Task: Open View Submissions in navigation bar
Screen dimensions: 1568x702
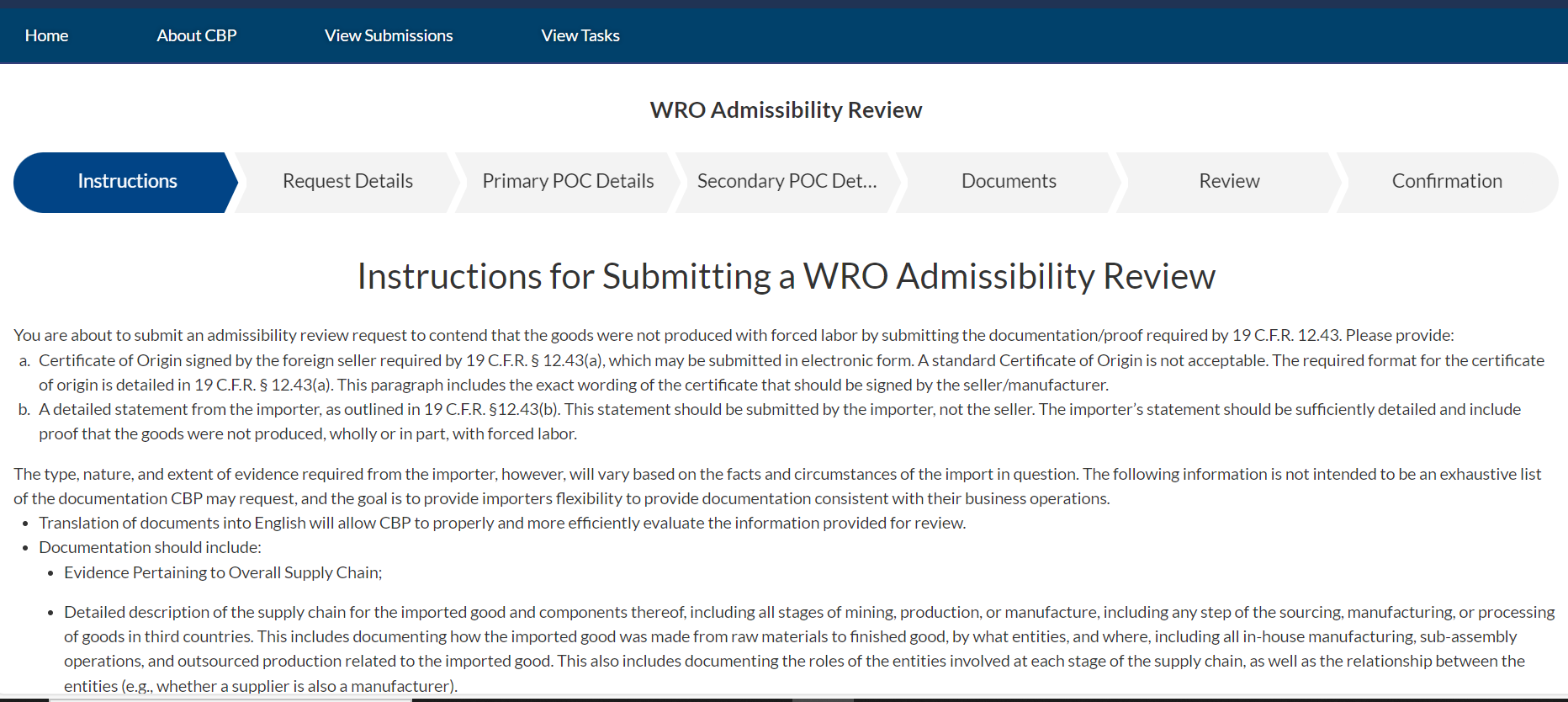Action: (389, 35)
